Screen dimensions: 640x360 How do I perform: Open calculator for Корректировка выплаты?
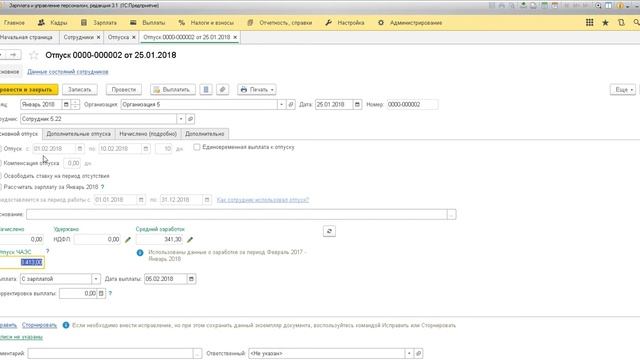(101, 293)
